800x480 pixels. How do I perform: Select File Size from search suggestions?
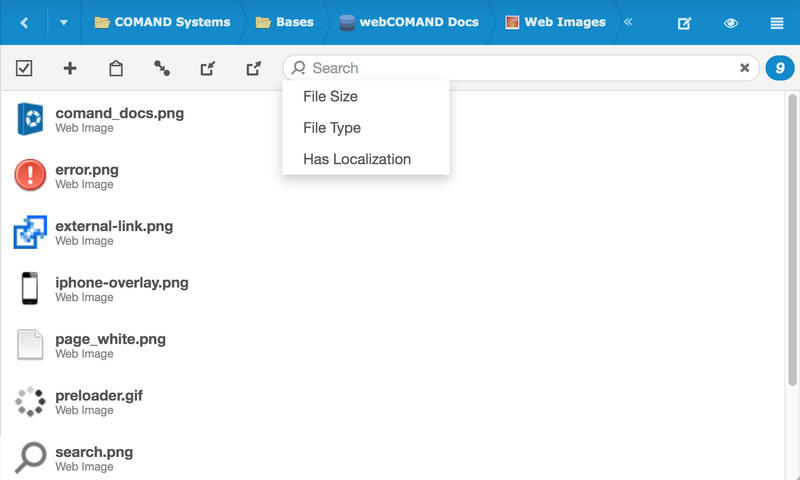[330, 97]
